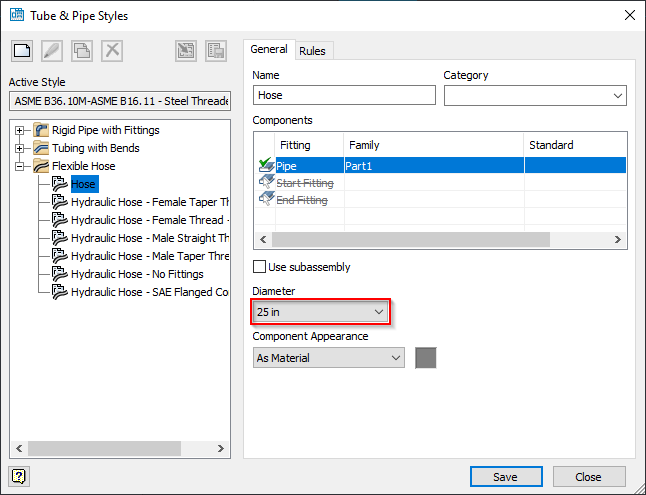Click the Hydraulic Hose - No Fittings icon
Image resolution: width=646 pixels, height=495 pixels.
(x=59, y=274)
